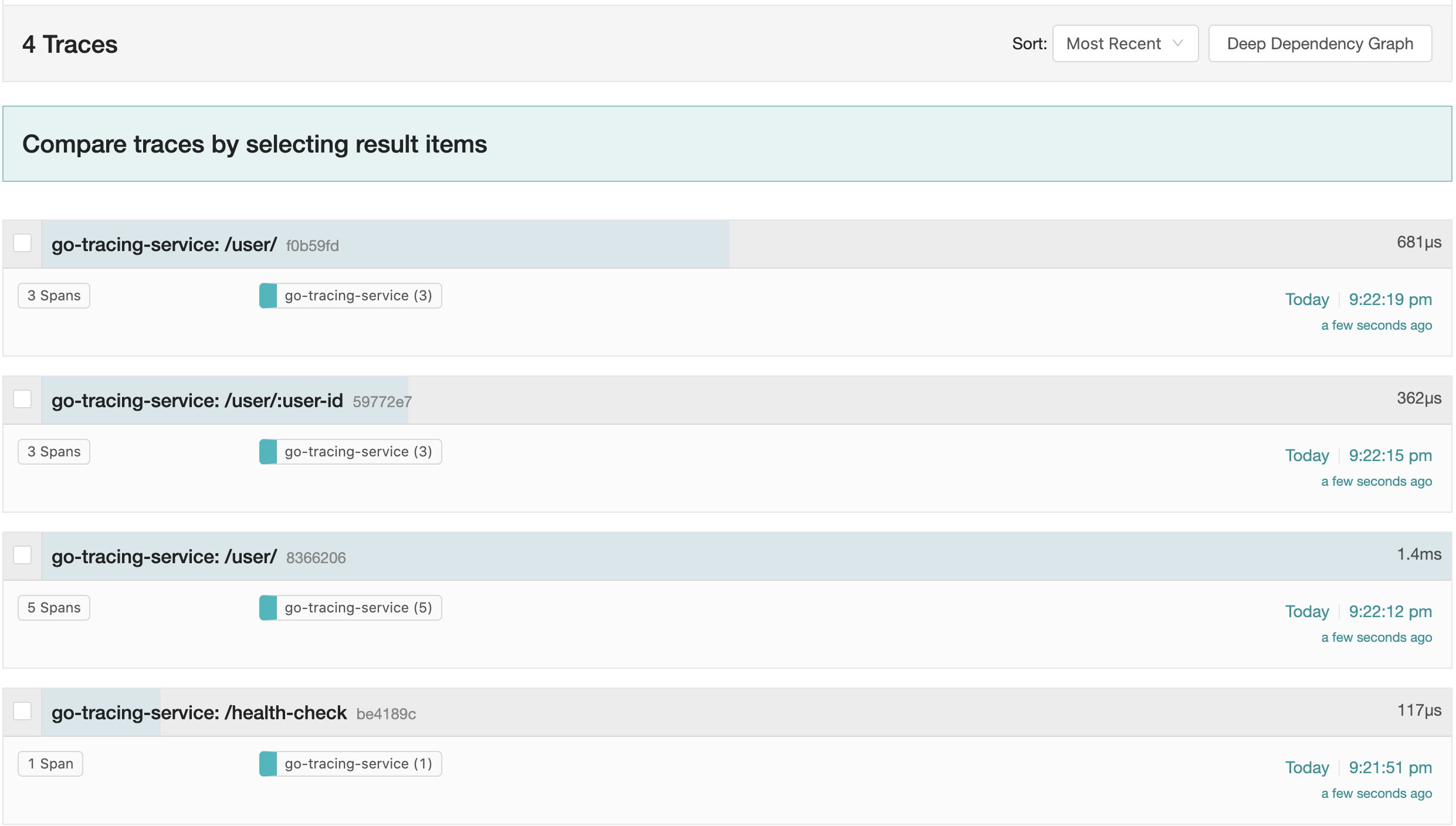
Task: Open the Most Recent sort dropdown
Action: click(x=1124, y=43)
